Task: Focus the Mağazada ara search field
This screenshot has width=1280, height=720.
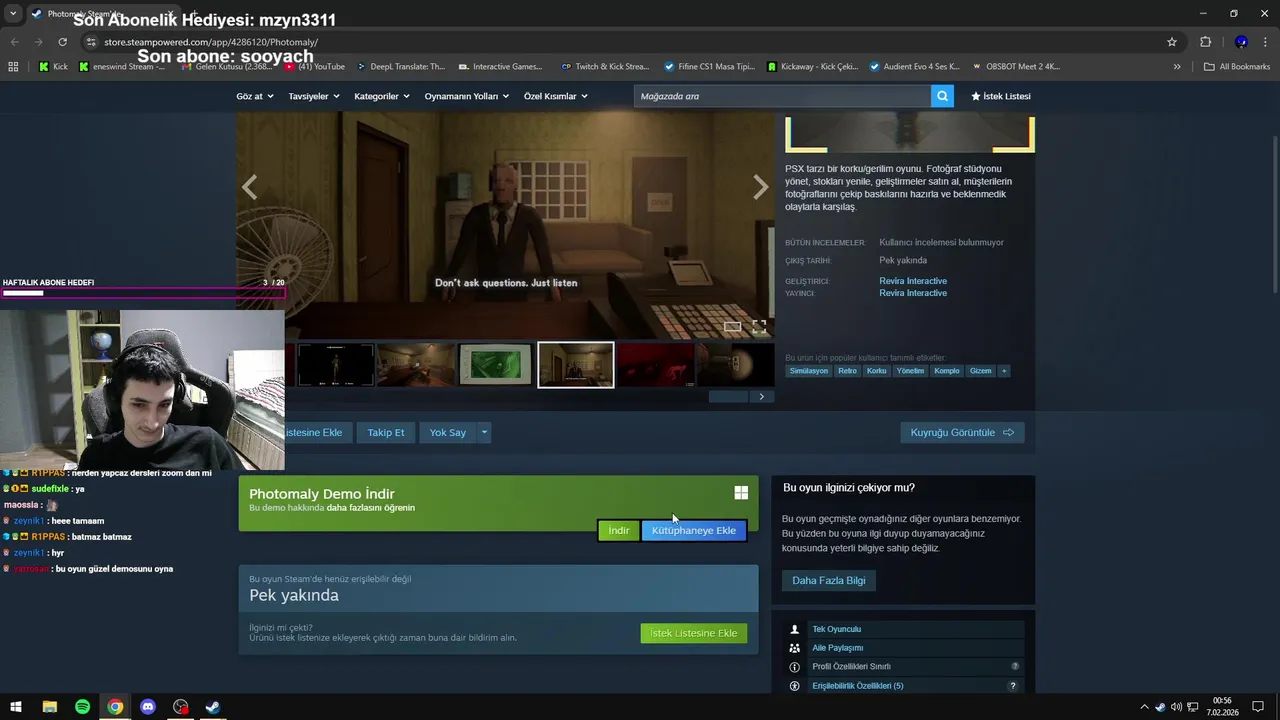Action: pyautogui.click(x=783, y=96)
